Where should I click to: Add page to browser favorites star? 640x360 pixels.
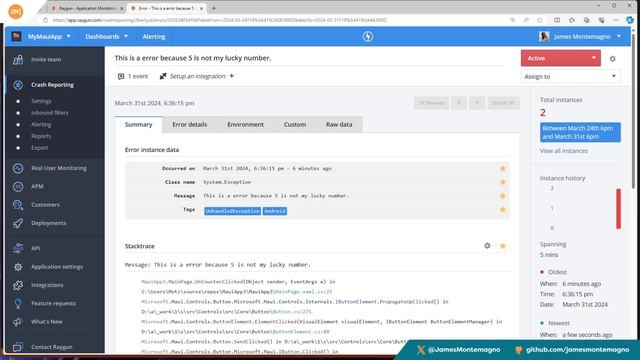tap(540, 20)
